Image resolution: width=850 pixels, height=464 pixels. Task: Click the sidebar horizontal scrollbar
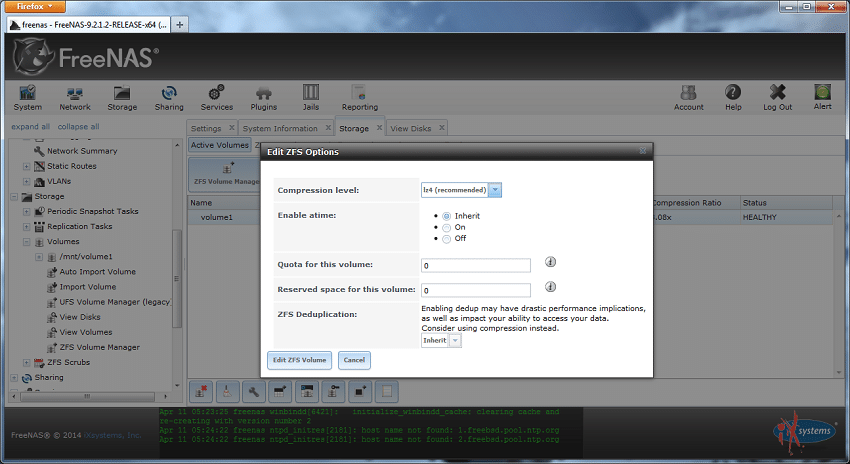tap(87, 397)
